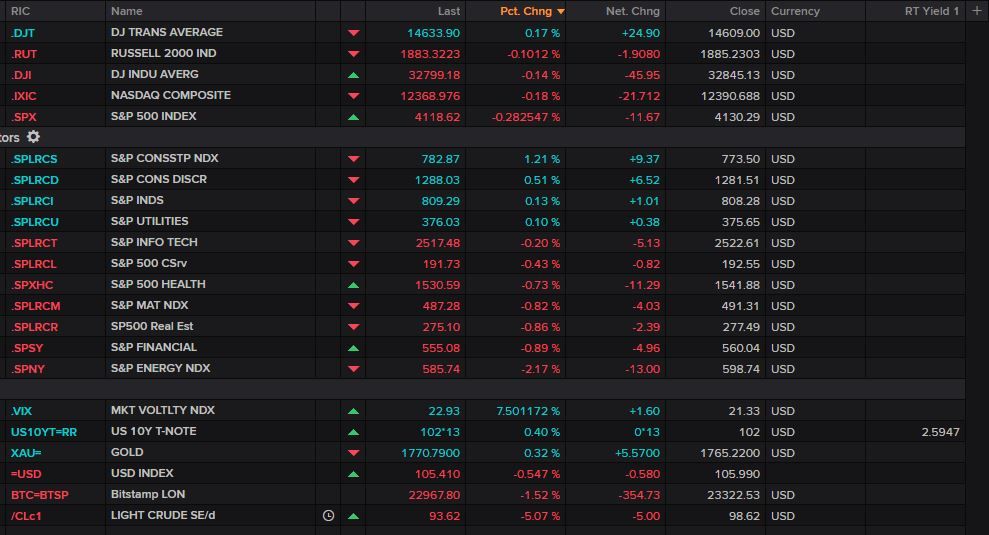Select the 2.5947 RT yield value
The image size is (989, 535).
pos(940,432)
